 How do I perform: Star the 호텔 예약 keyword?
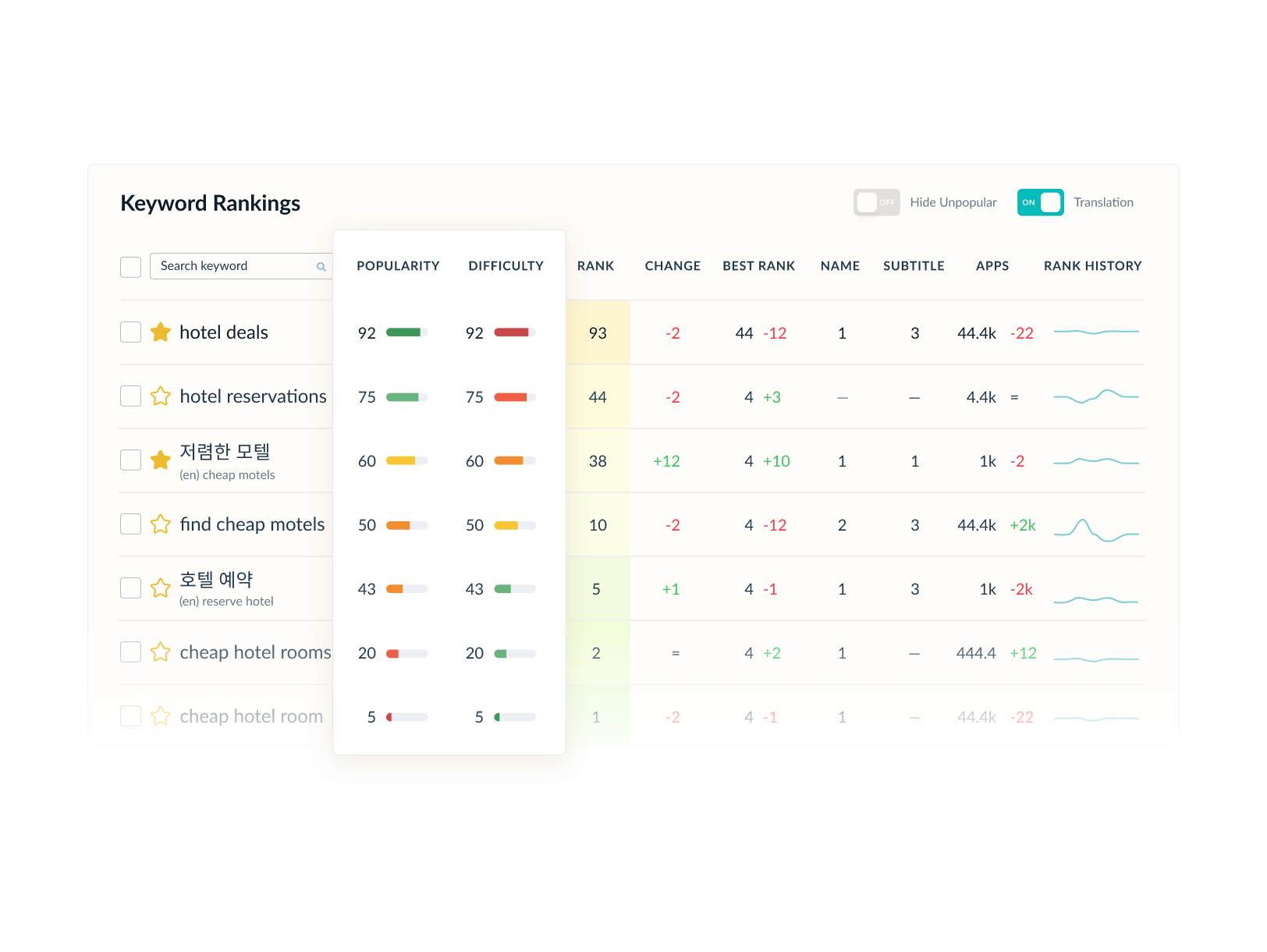point(161,588)
